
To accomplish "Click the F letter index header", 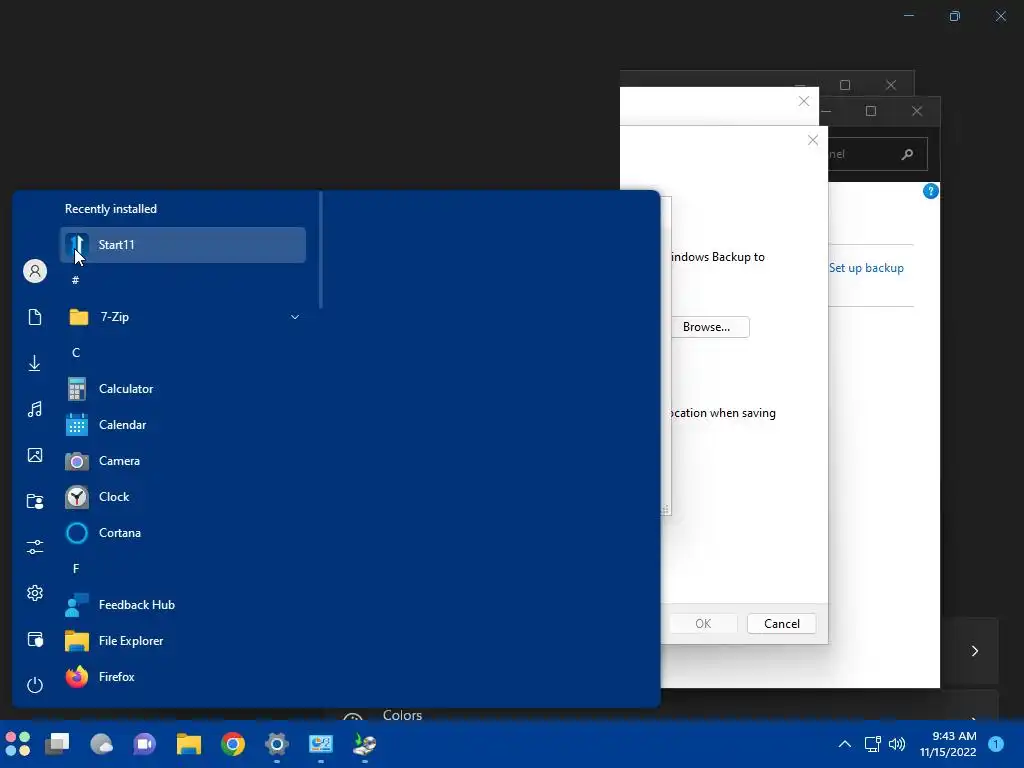I will click(76, 569).
